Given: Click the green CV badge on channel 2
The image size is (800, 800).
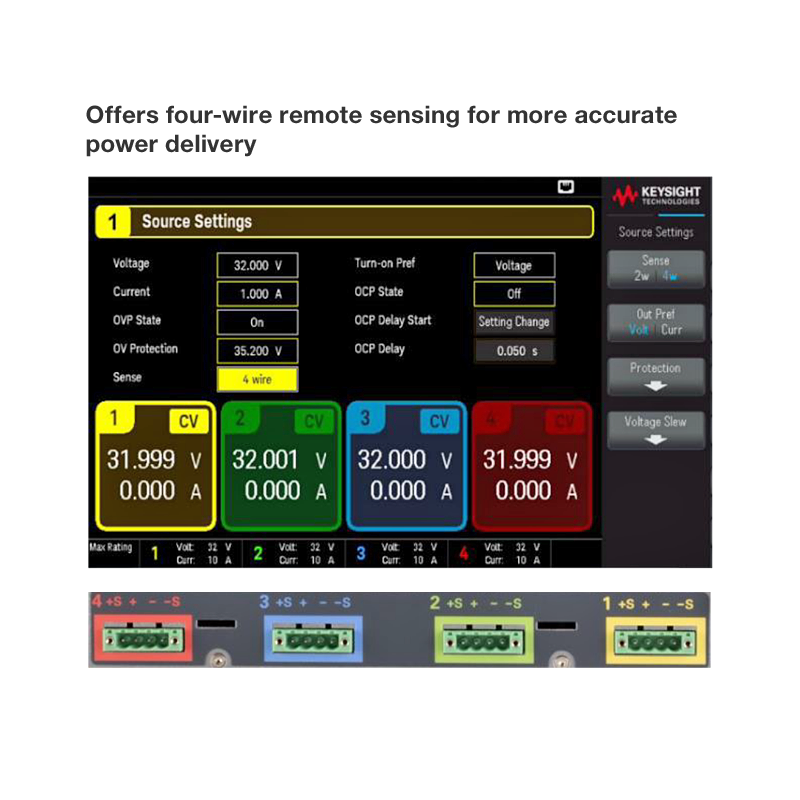Looking at the screenshot, I should click(314, 421).
